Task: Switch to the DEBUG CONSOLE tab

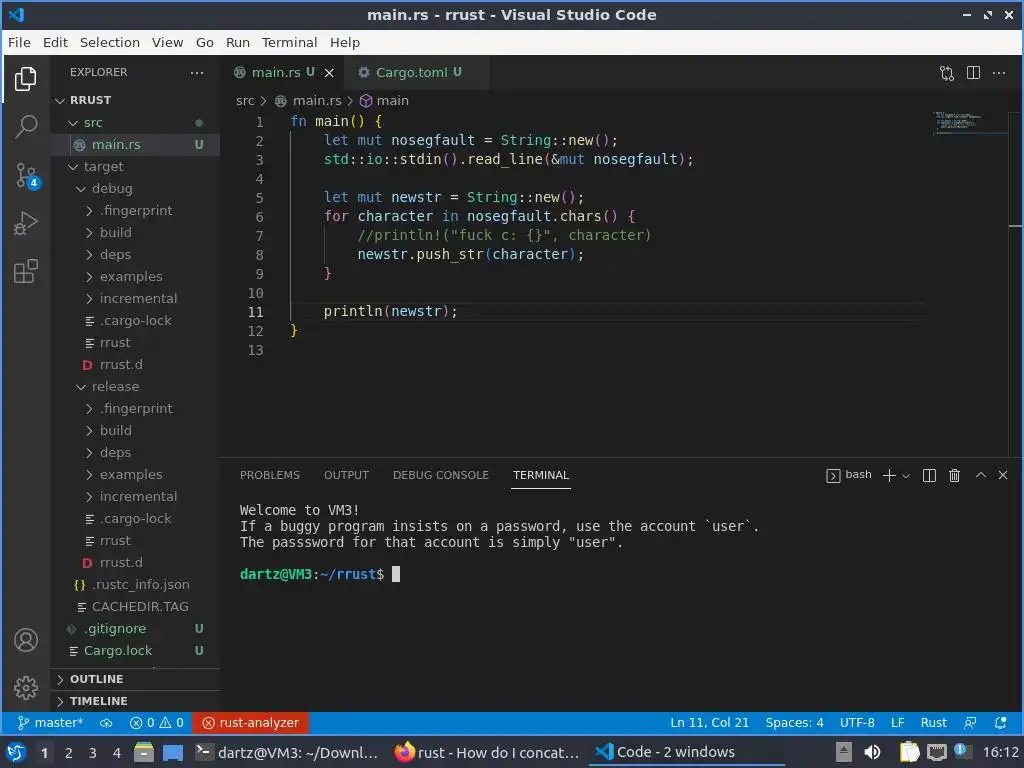Action: (x=440, y=475)
